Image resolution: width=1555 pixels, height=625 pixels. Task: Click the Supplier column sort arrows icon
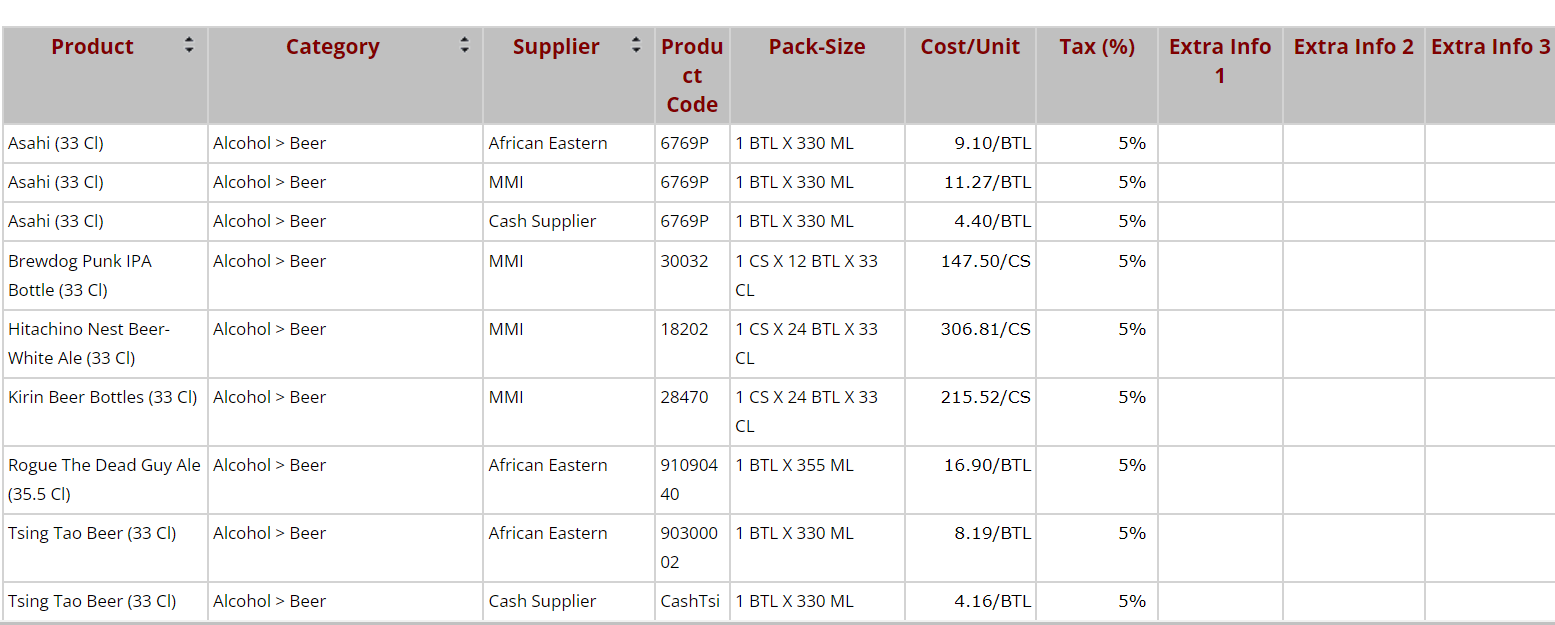(636, 45)
